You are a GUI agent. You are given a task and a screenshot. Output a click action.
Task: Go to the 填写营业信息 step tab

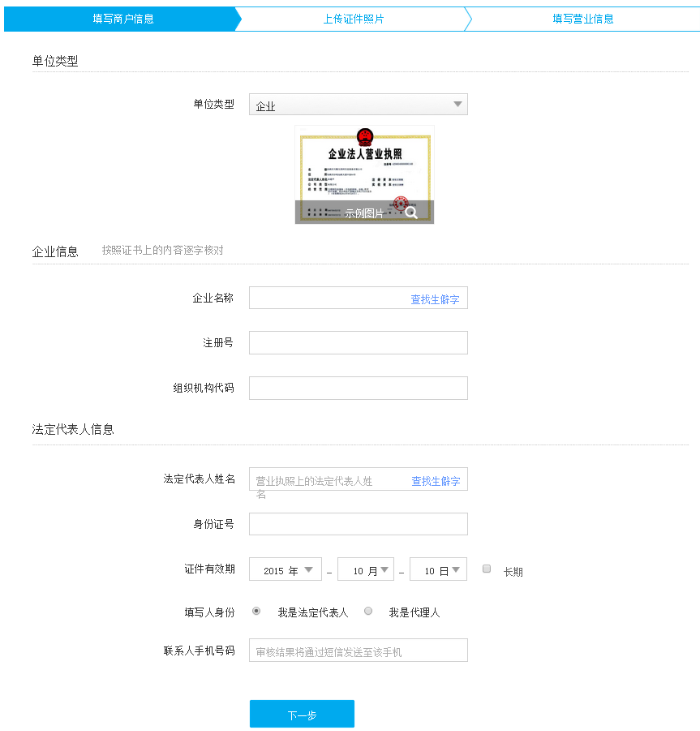point(583,19)
